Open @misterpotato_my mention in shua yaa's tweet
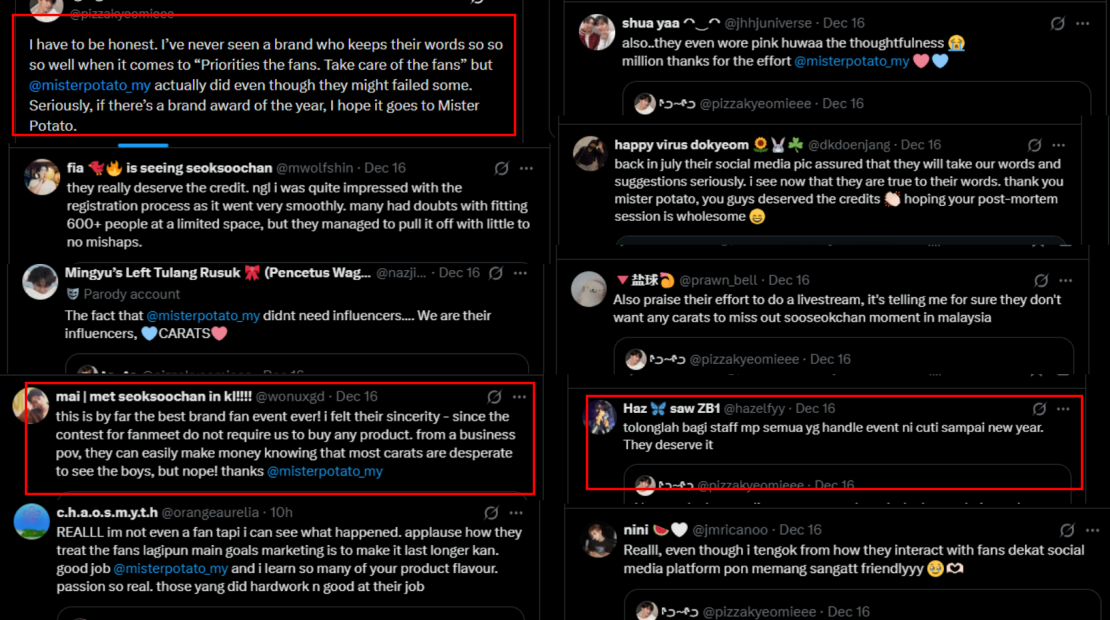Viewport: 1110px width, 620px height. click(851, 61)
